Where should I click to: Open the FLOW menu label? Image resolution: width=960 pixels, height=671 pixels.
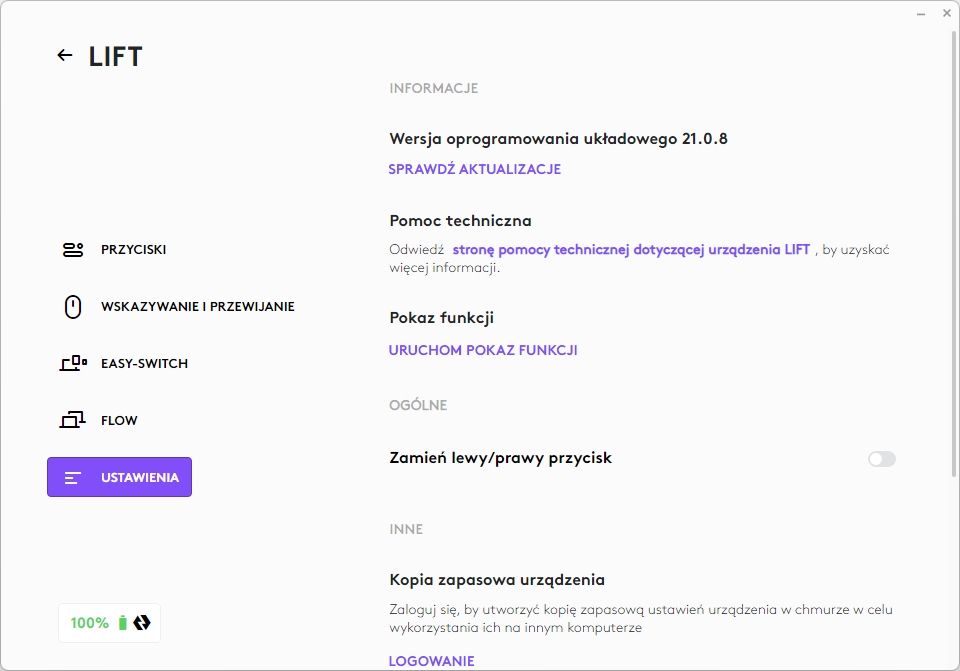[x=119, y=421]
